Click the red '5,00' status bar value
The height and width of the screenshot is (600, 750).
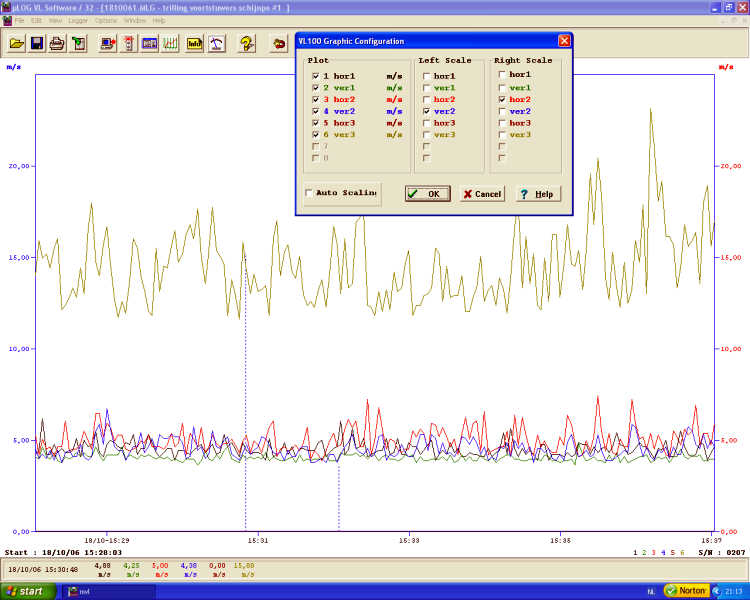[160, 566]
